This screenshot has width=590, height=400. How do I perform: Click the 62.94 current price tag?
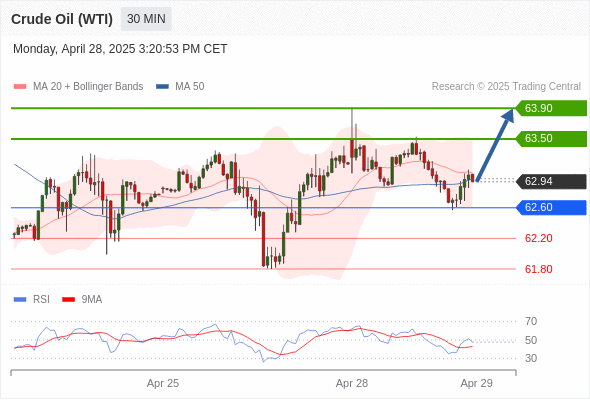tap(551, 181)
